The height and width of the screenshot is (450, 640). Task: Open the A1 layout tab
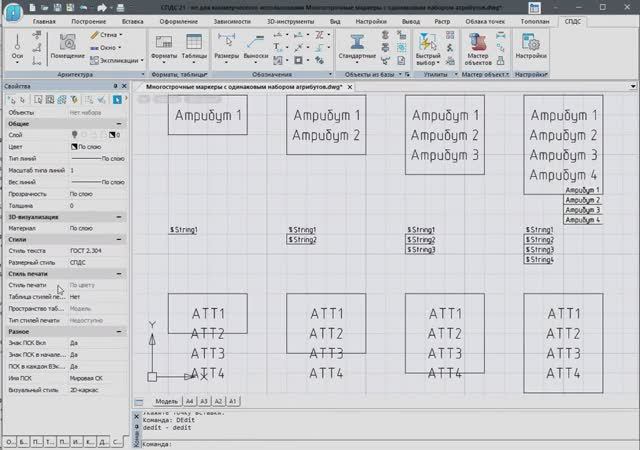point(233,401)
